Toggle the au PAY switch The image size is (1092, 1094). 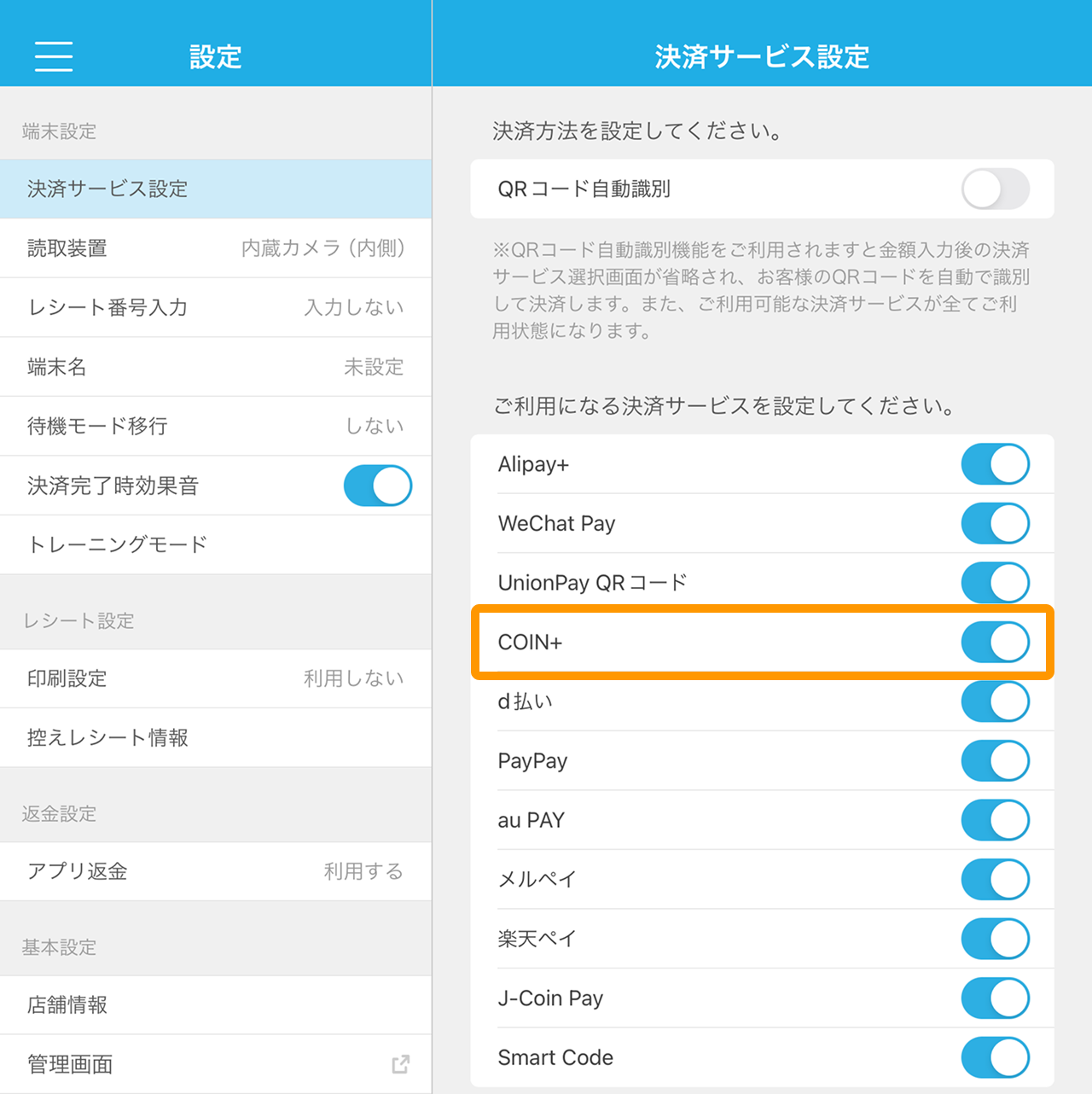tap(995, 820)
